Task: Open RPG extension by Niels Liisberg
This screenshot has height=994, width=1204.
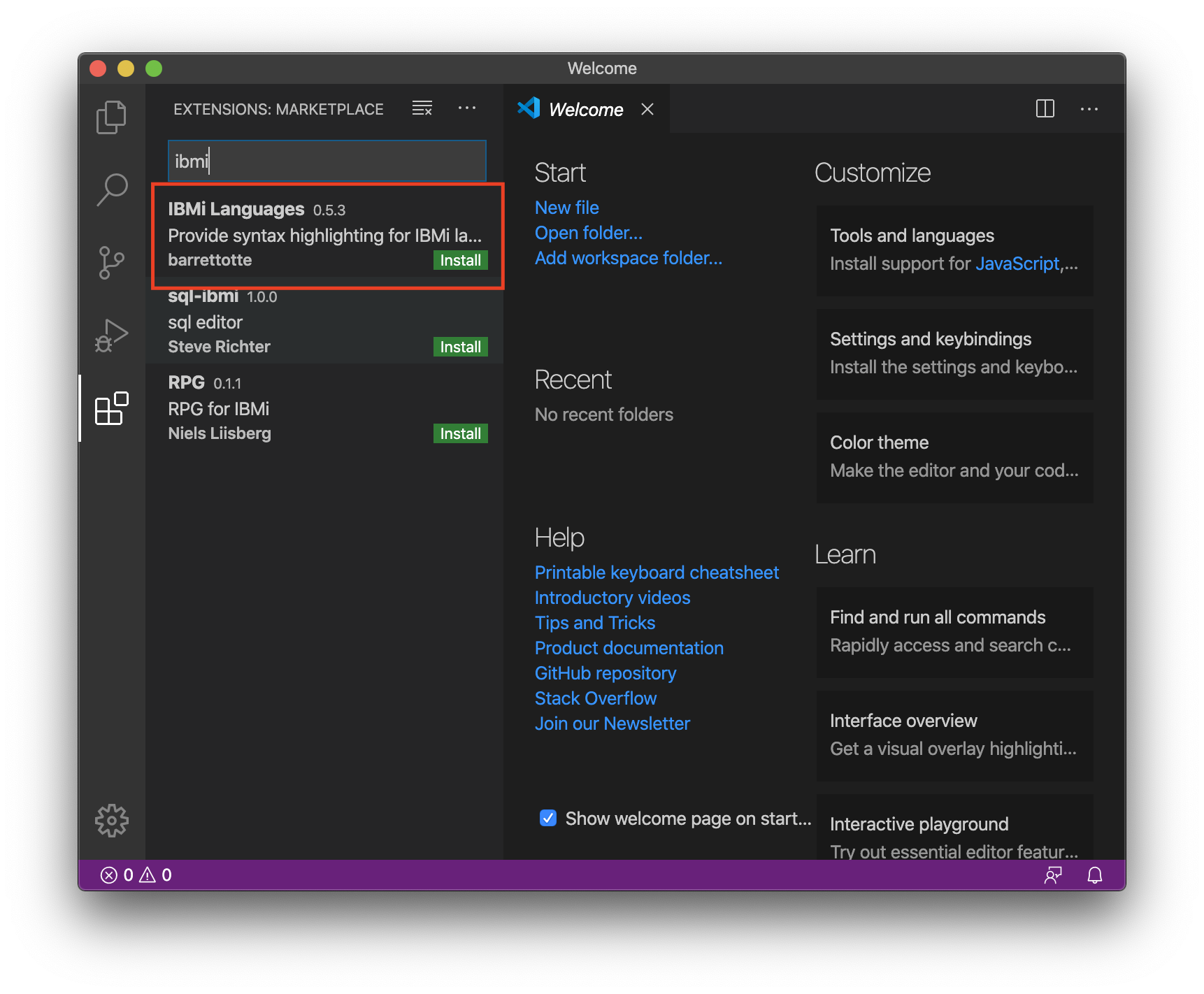Action: 324,407
